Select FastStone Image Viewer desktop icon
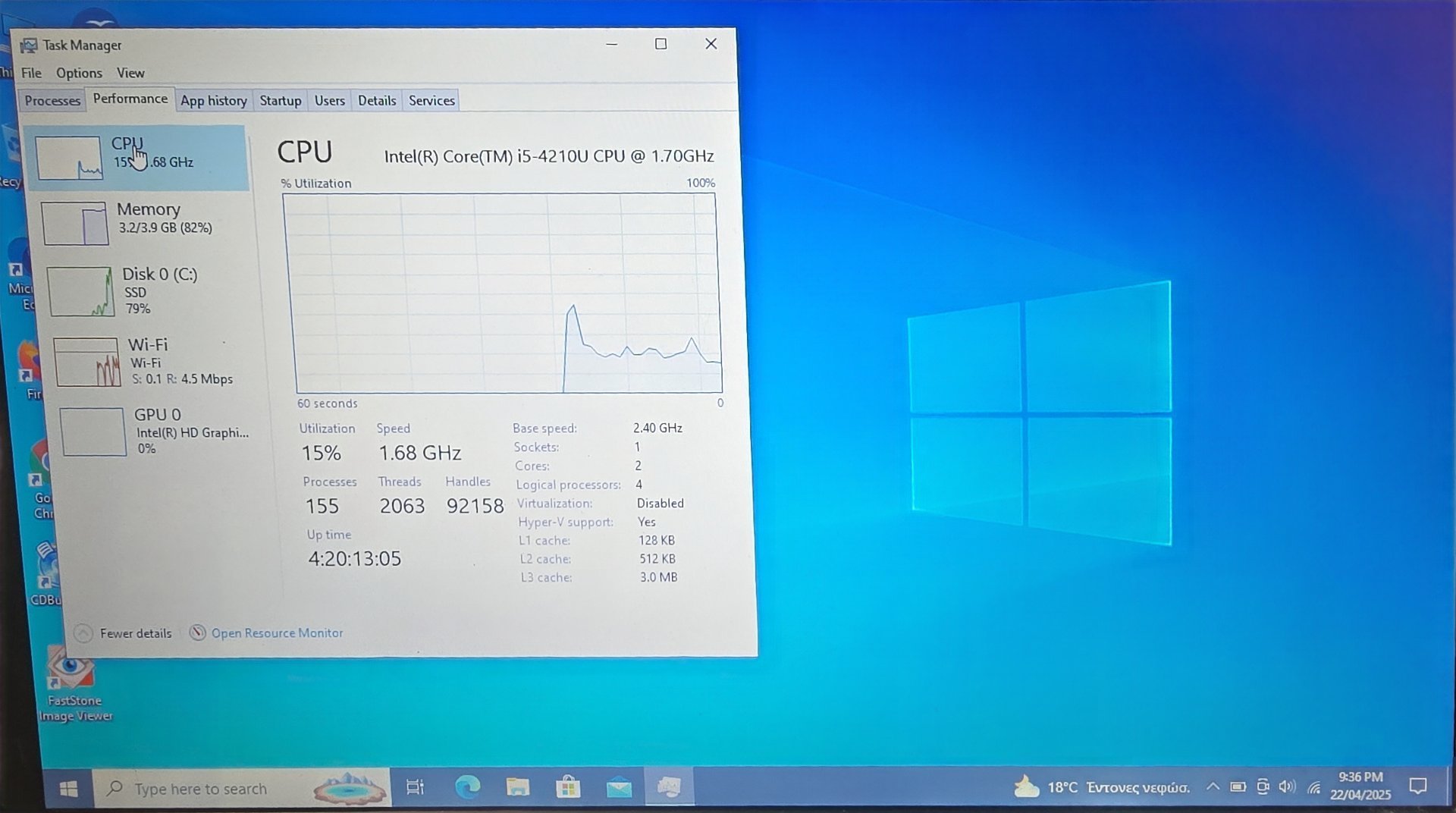This screenshot has width=1456, height=813. tap(74, 684)
